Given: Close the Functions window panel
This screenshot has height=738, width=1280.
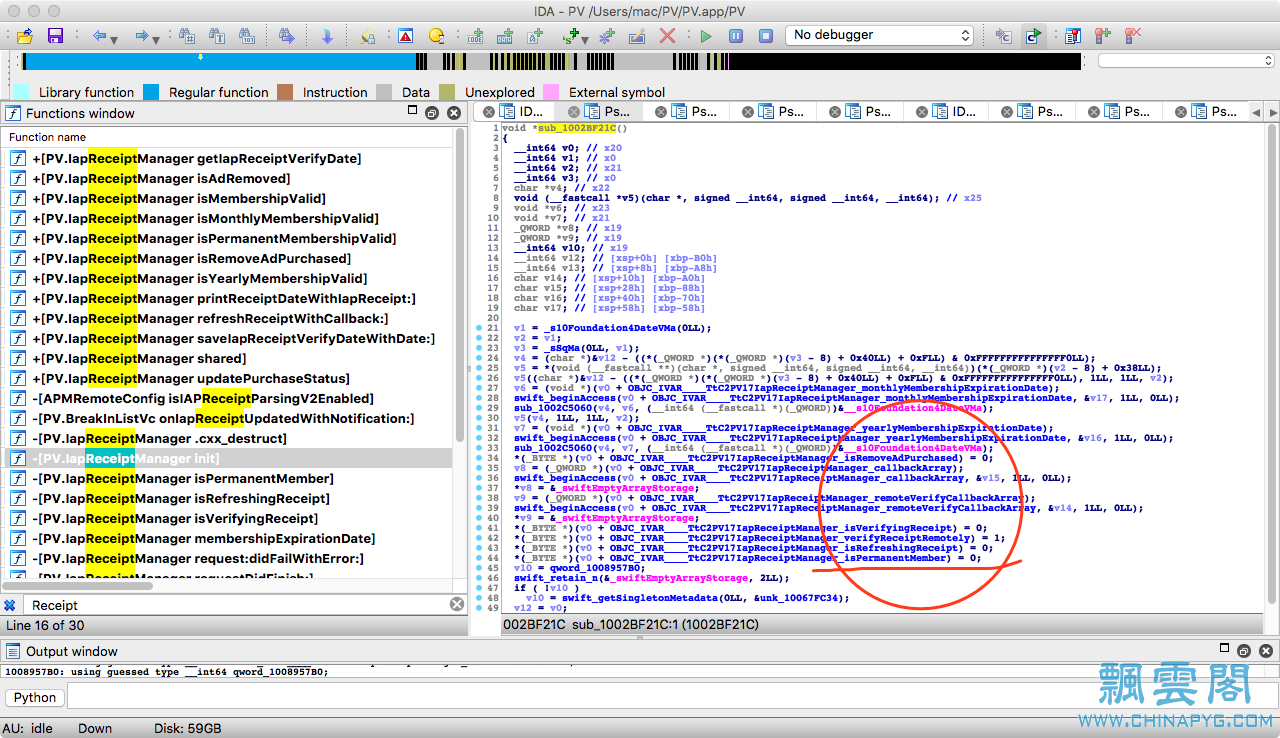Looking at the screenshot, I should point(454,113).
